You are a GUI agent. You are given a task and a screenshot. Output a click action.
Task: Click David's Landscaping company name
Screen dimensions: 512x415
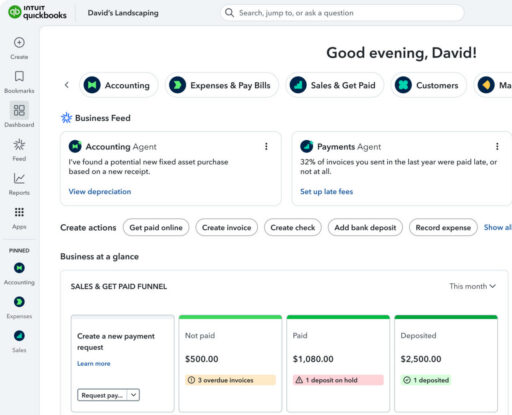click(123, 13)
